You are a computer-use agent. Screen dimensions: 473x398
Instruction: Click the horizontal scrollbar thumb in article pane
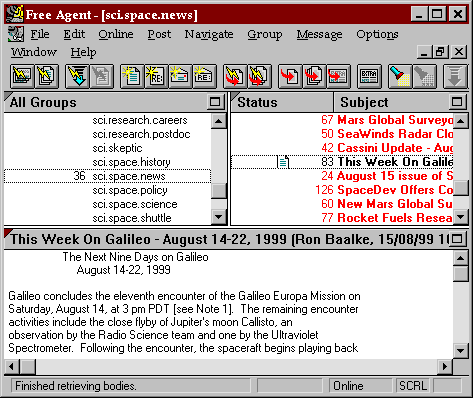pyautogui.click(x=28, y=367)
